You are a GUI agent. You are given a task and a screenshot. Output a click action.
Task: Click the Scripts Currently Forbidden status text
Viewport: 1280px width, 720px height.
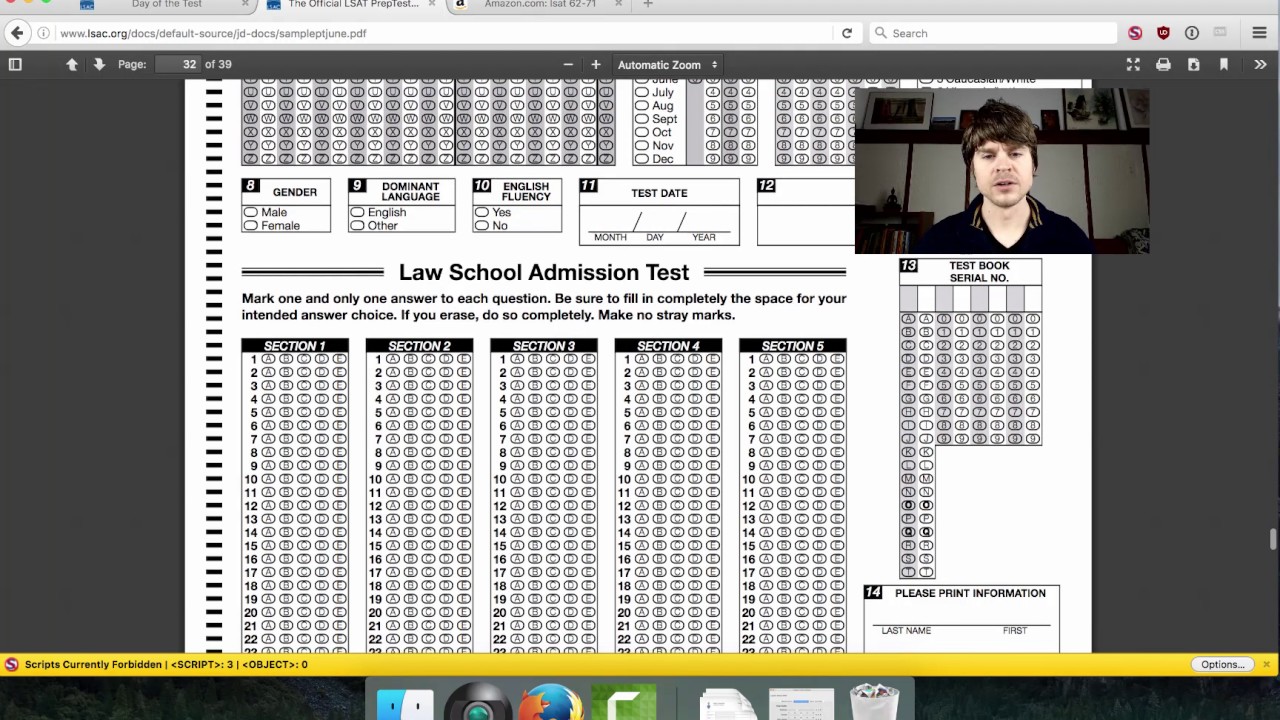[166, 664]
